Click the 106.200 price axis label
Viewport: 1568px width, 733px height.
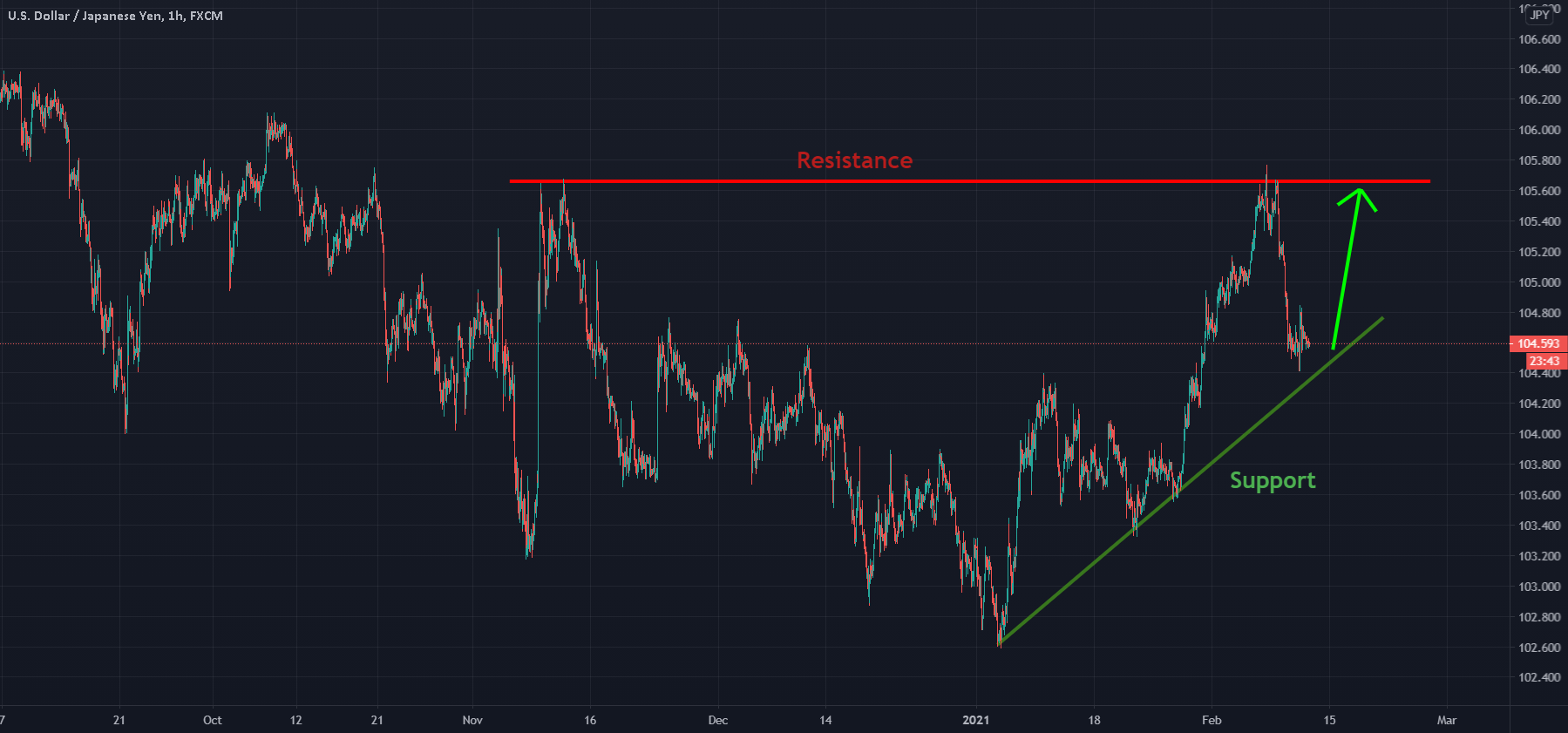(1539, 99)
